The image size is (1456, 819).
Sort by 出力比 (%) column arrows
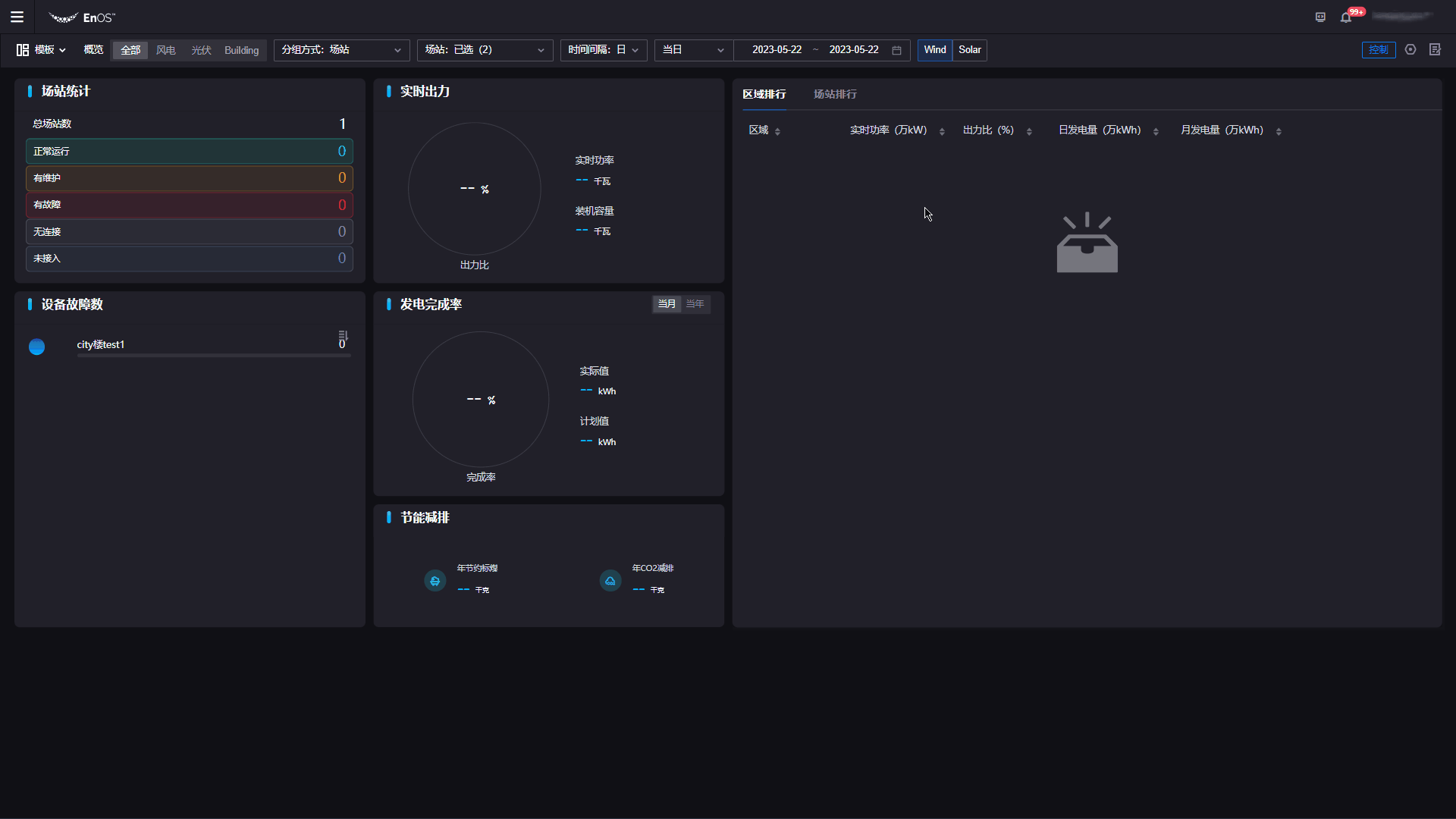click(1029, 131)
